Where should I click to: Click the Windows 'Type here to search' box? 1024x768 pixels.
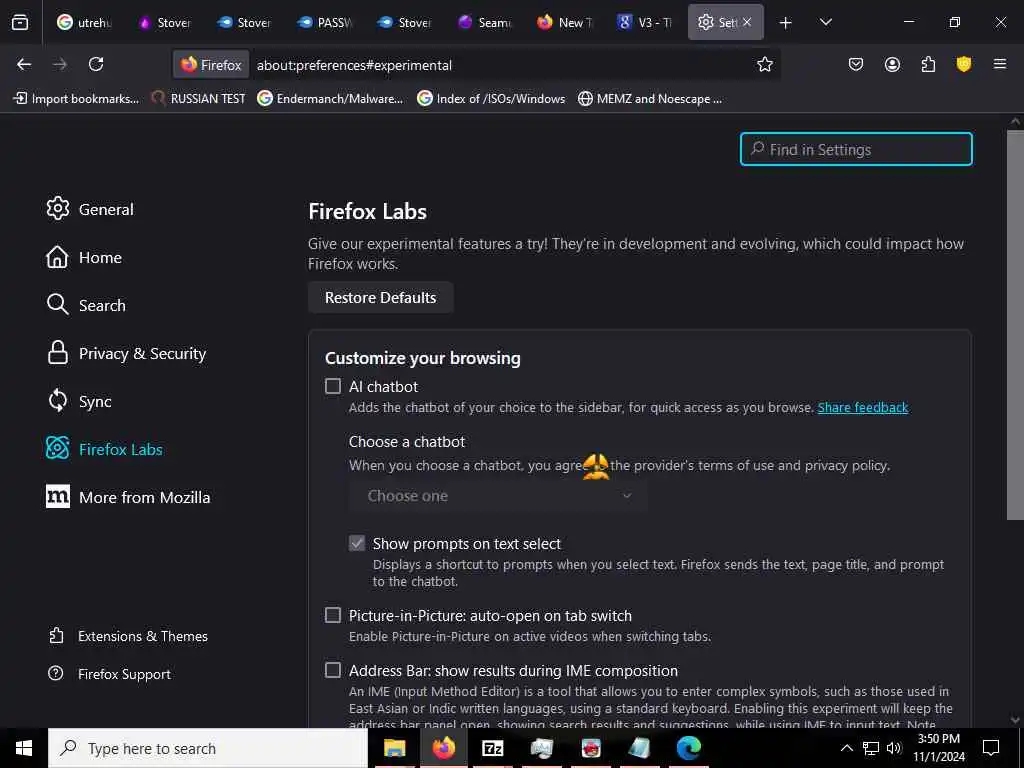point(208,748)
